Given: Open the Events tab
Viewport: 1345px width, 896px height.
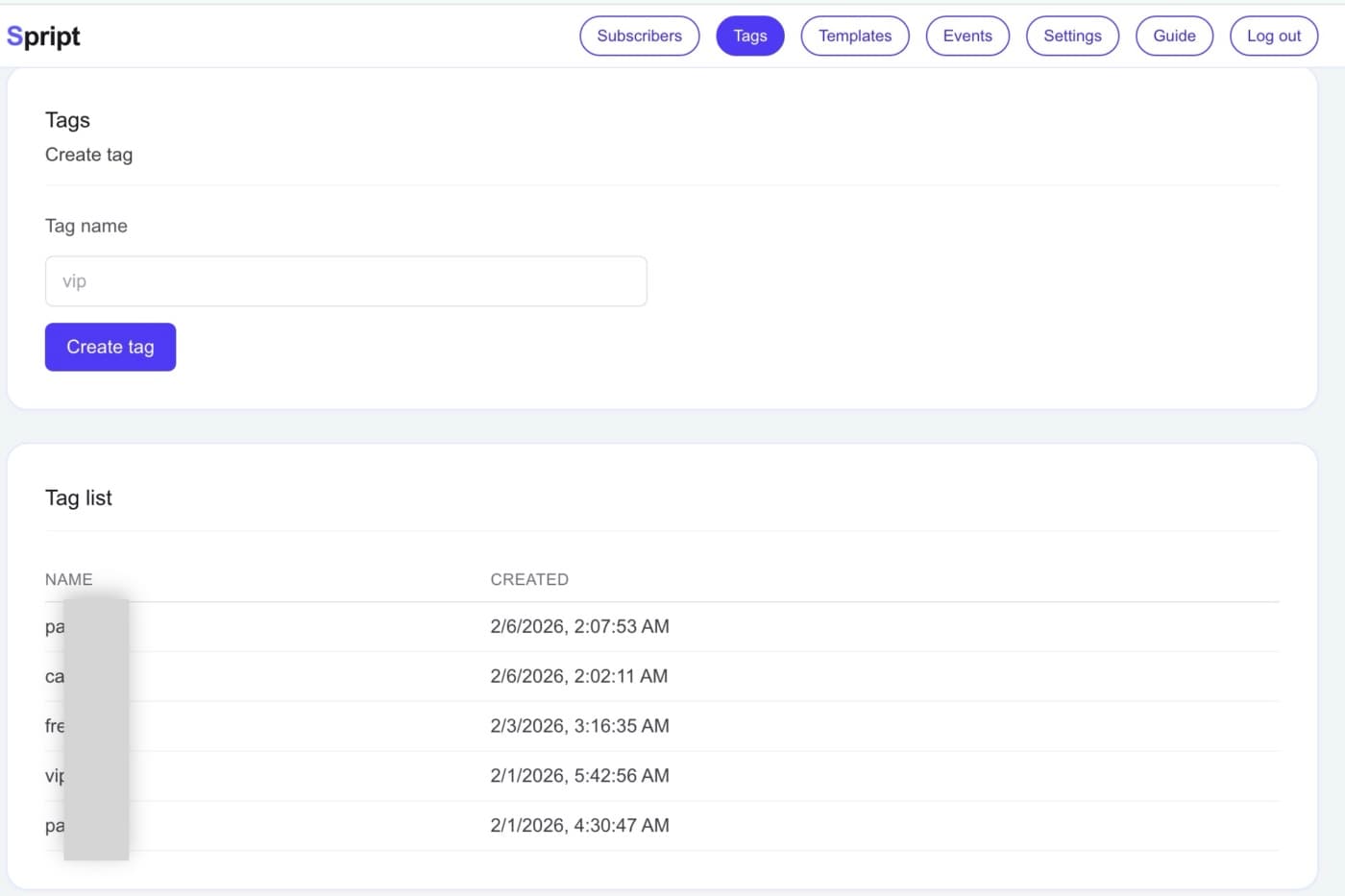Looking at the screenshot, I should (x=966, y=36).
